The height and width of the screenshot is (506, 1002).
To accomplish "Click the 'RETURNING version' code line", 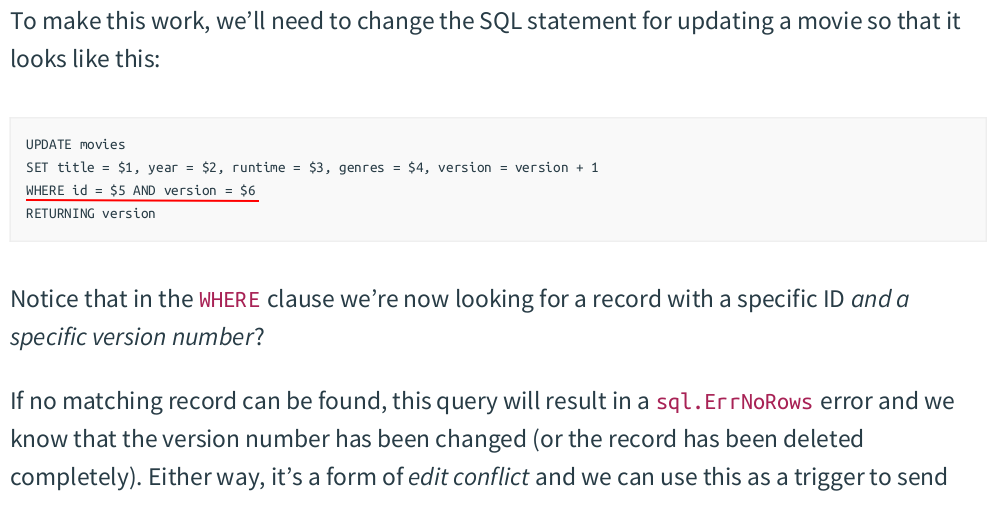I will (91, 213).
